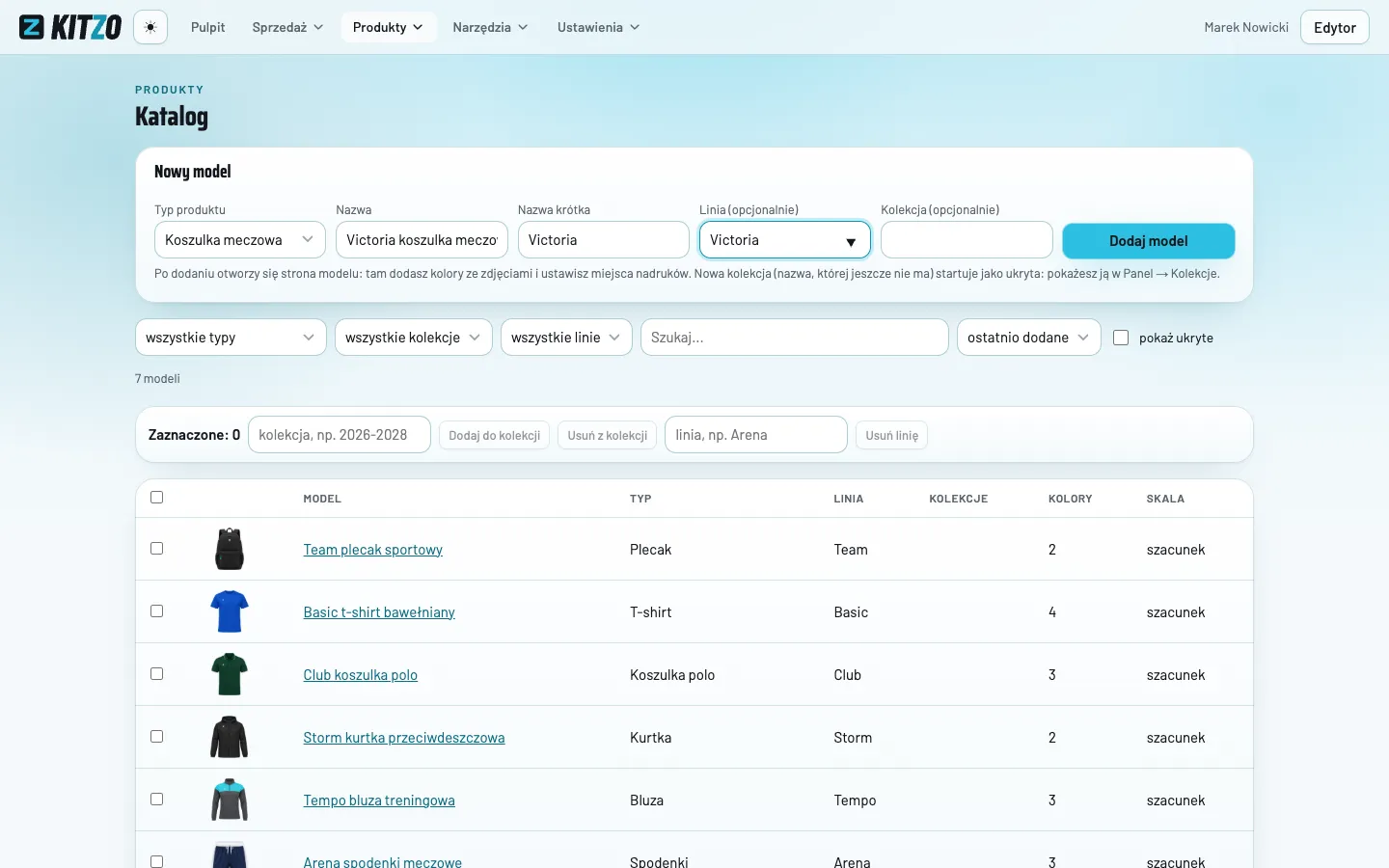1389x868 pixels.
Task: Open the Team plecak sportowy link
Action: point(373,550)
